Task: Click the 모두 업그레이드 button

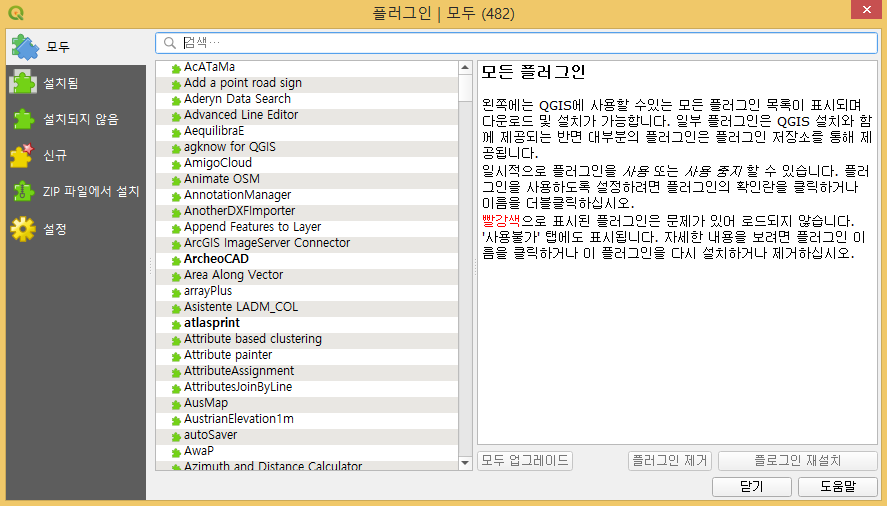Action: pyautogui.click(x=525, y=461)
